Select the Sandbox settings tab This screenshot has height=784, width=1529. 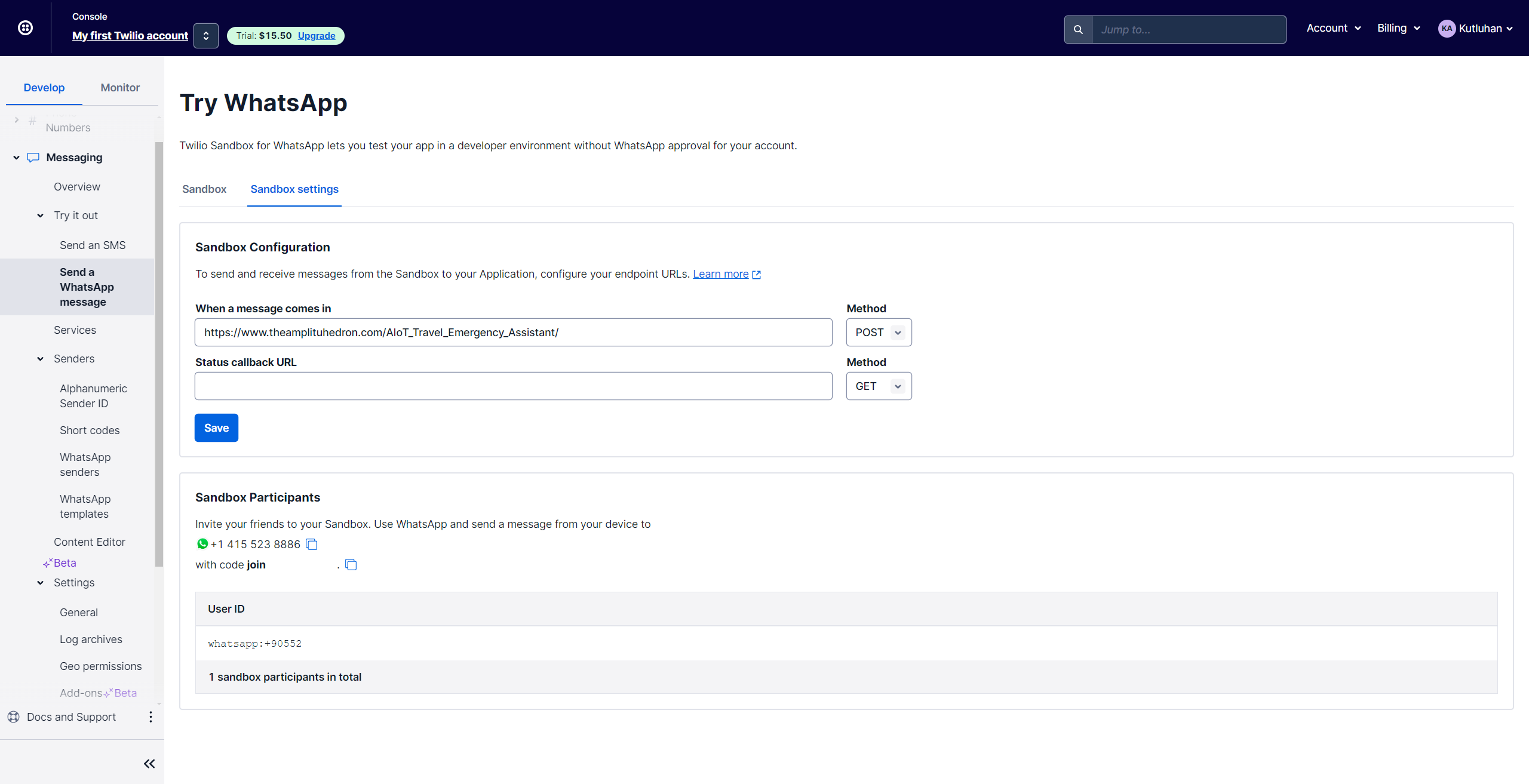point(294,189)
